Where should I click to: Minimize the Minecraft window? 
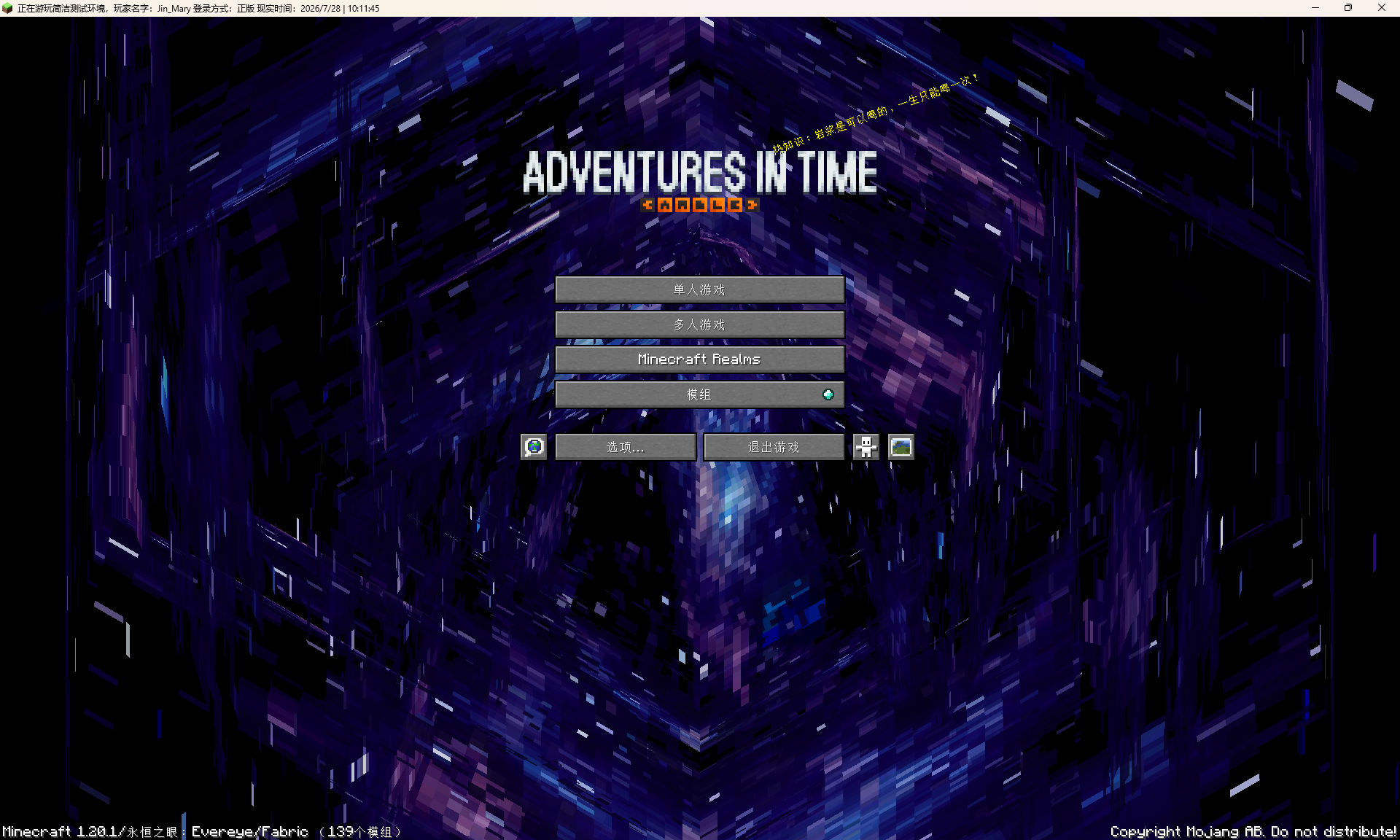tap(1315, 8)
